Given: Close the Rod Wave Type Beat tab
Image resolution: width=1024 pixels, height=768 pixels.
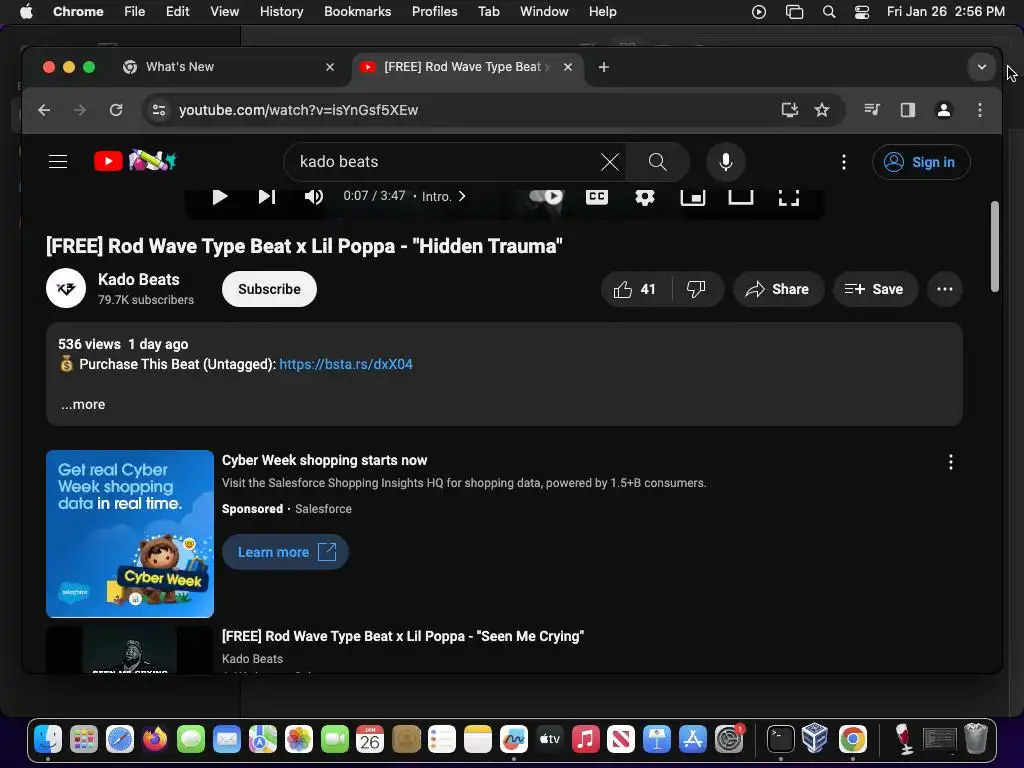Looking at the screenshot, I should click(568, 67).
